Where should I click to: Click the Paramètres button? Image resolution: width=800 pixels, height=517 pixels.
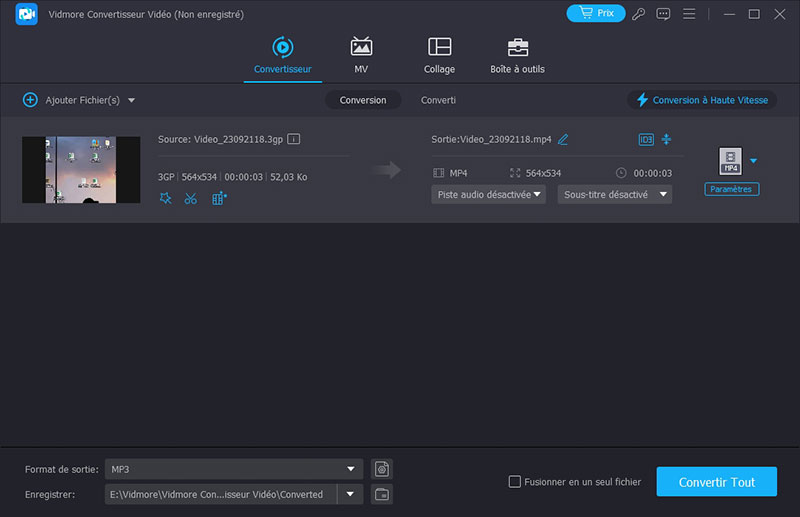(x=732, y=189)
